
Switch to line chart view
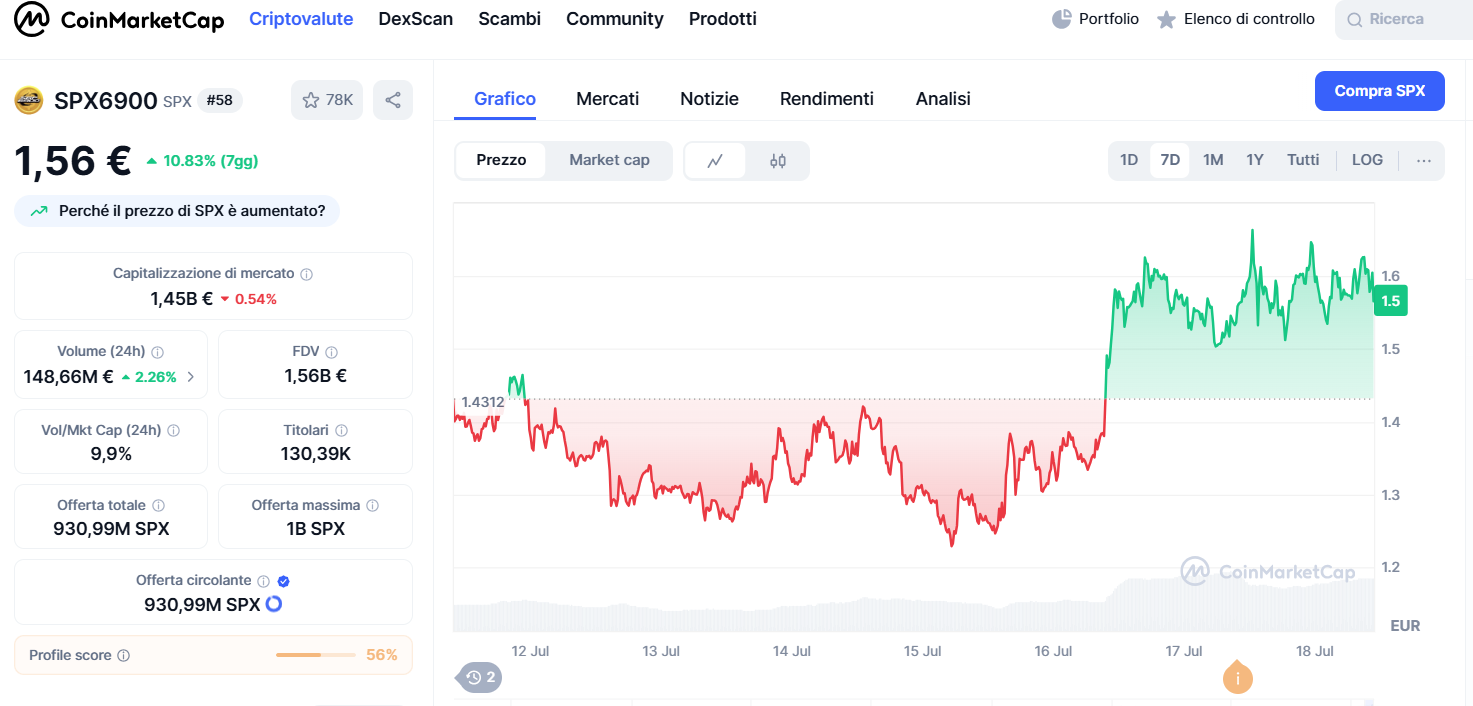tap(715, 160)
